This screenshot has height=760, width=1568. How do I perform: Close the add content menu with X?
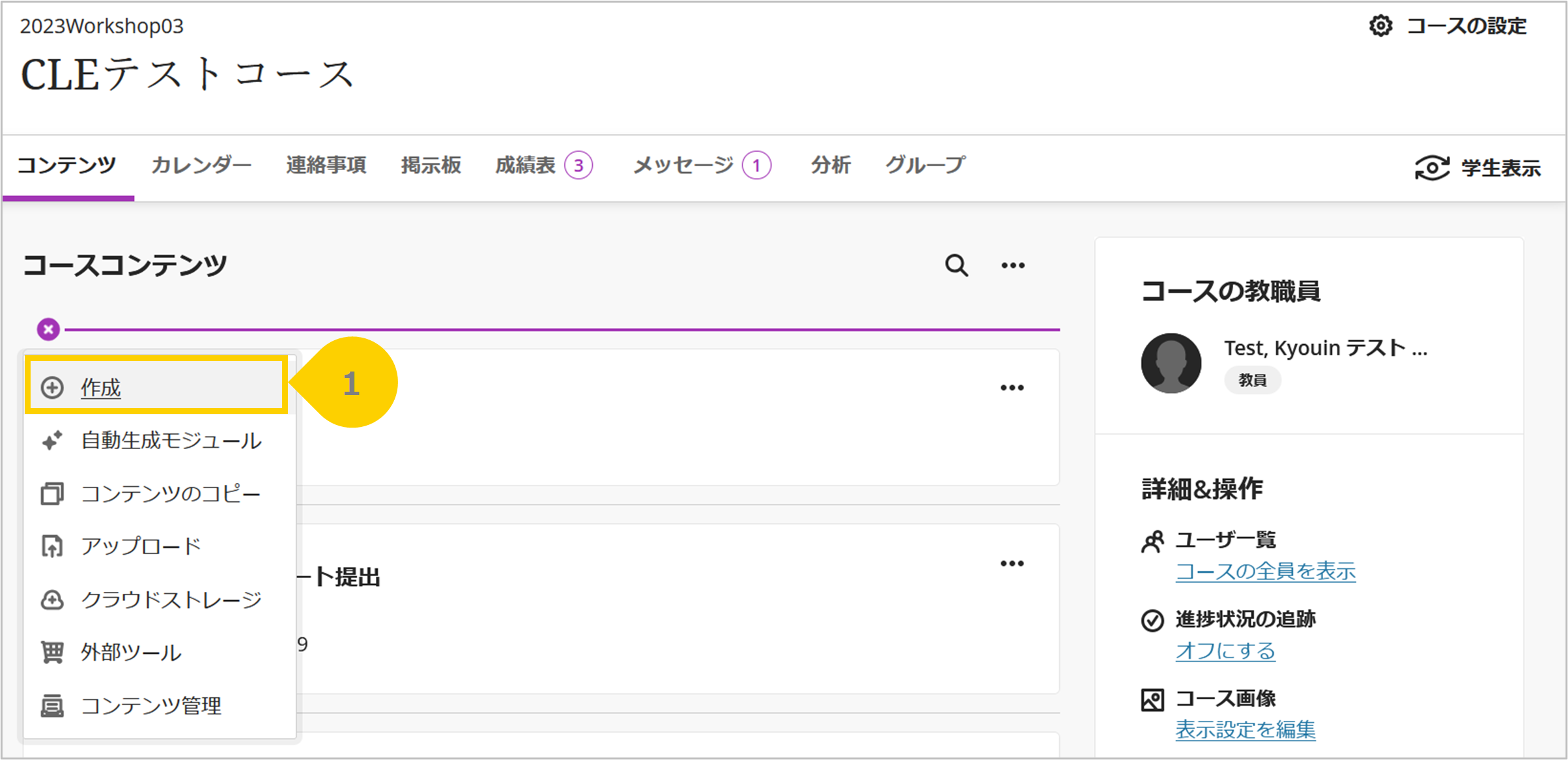pos(48,329)
